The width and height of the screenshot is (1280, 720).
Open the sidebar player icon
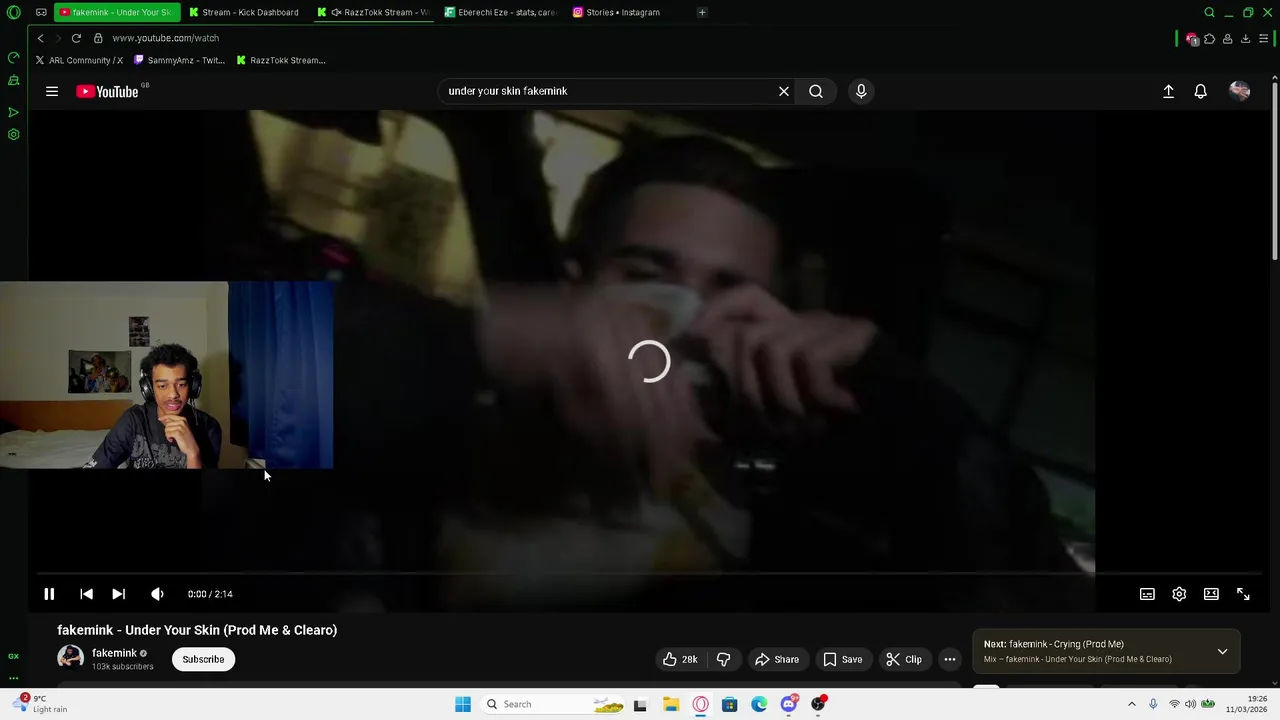pyautogui.click(x=13, y=112)
